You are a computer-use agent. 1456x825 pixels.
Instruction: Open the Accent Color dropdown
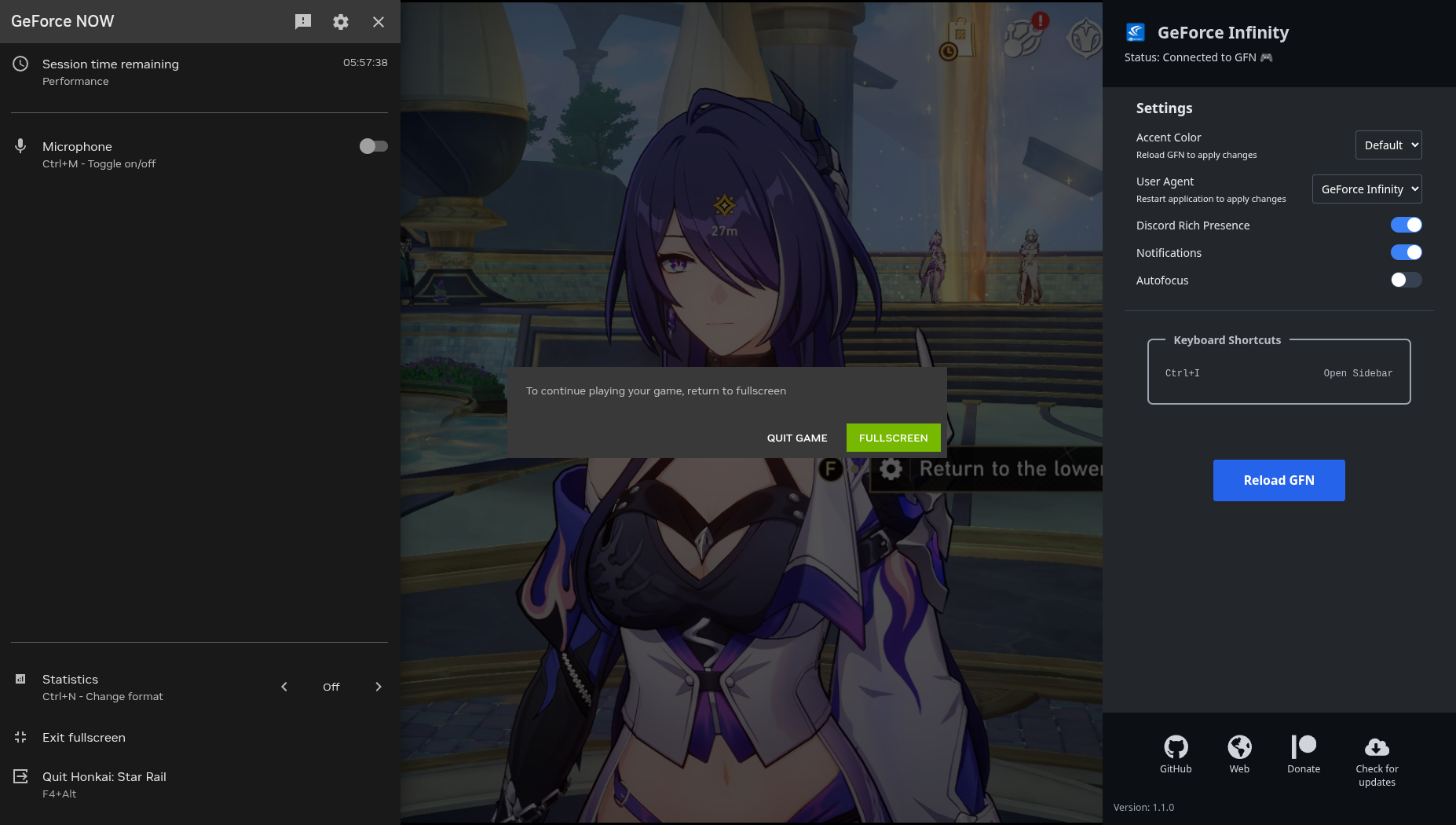1388,145
